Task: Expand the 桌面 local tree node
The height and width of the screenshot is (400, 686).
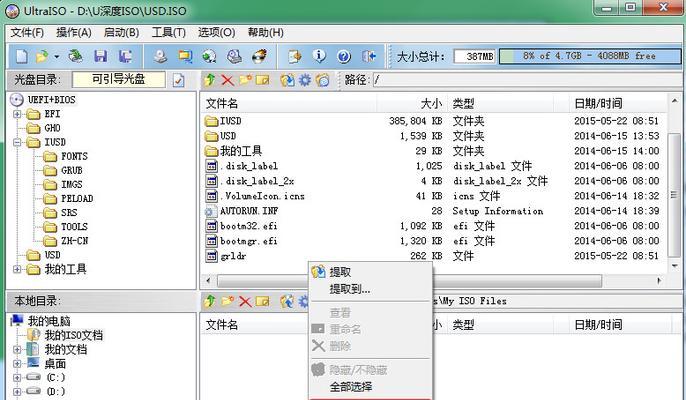Action: [17, 364]
